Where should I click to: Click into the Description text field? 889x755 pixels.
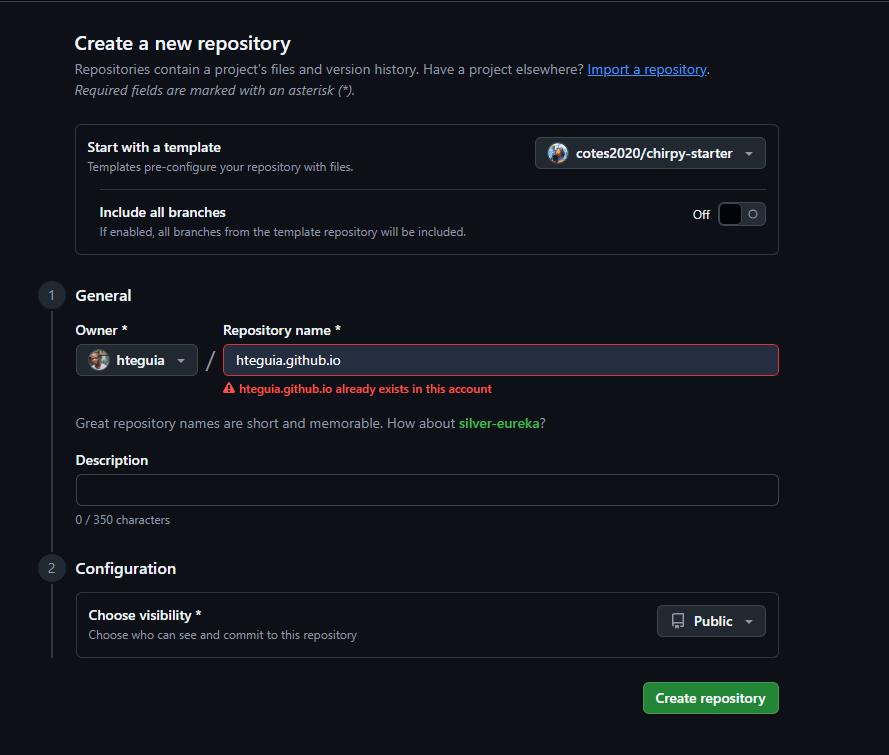[427, 490]
